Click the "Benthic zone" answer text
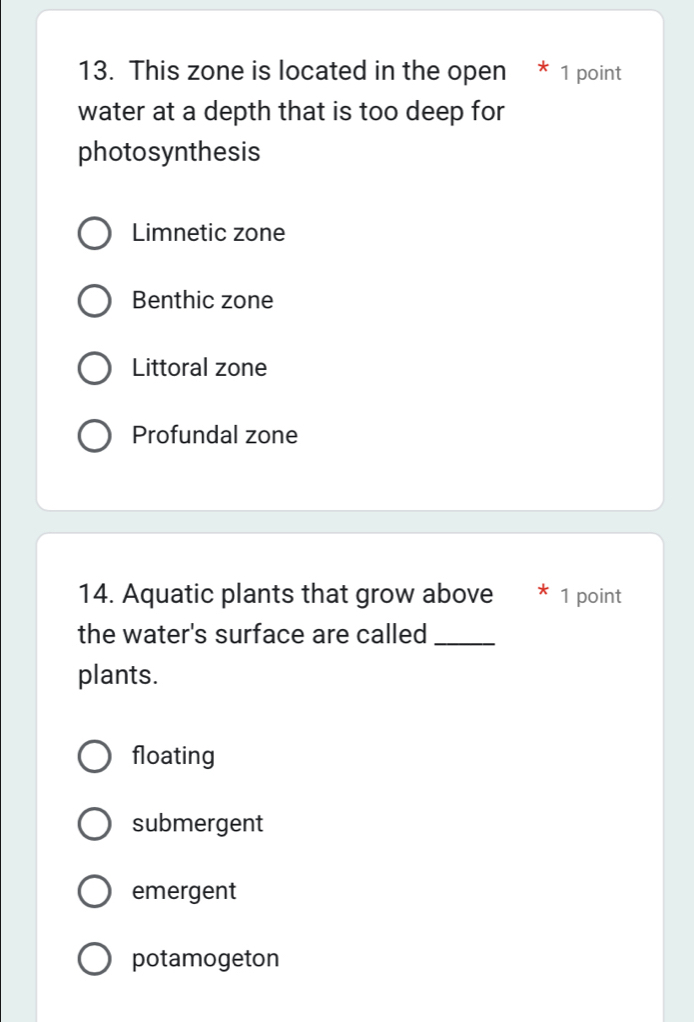This screenshot has height=1022, width=694. (202, 301)
